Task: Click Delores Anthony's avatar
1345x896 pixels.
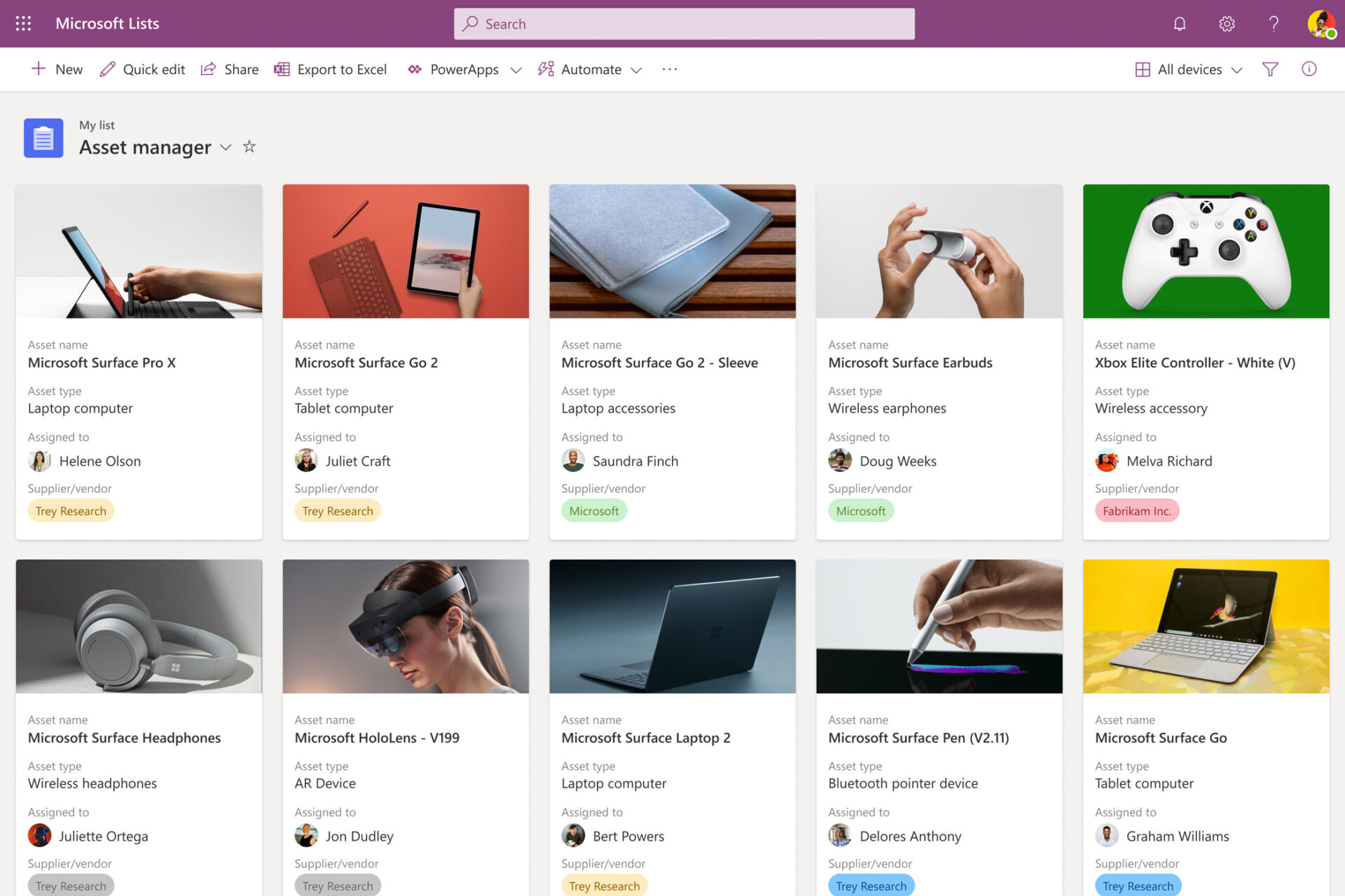Action: pyautogui.click(x=840, y=836)
